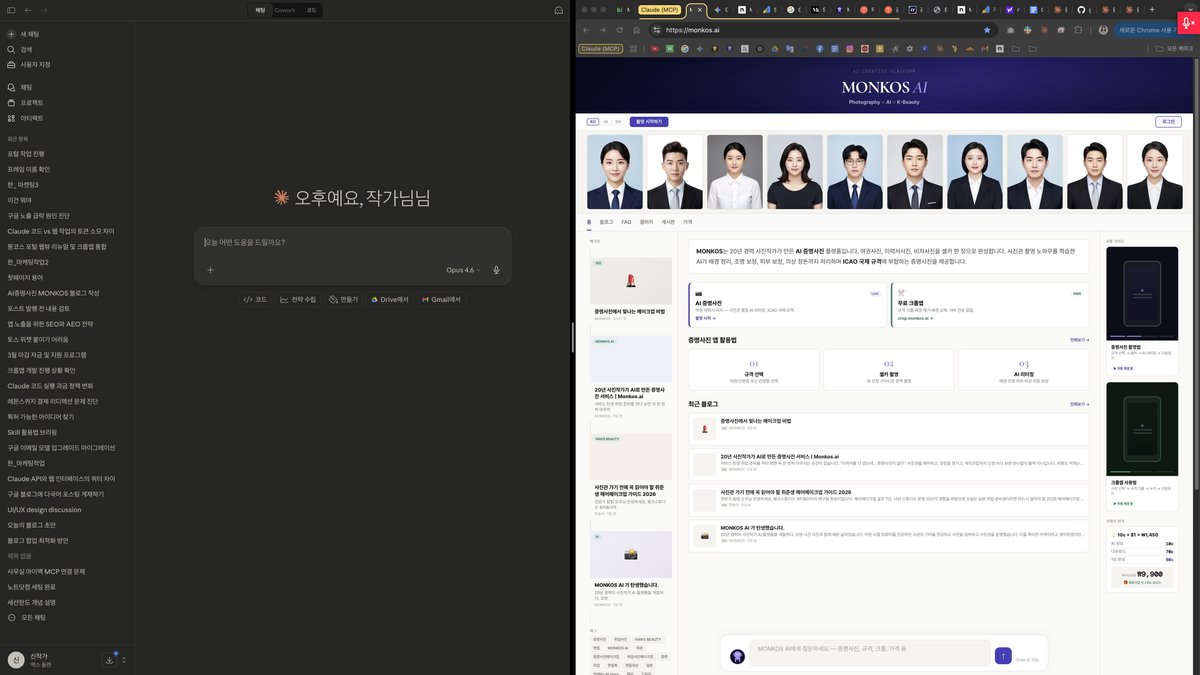Send message with purple arrow button

pos(1003,655)
